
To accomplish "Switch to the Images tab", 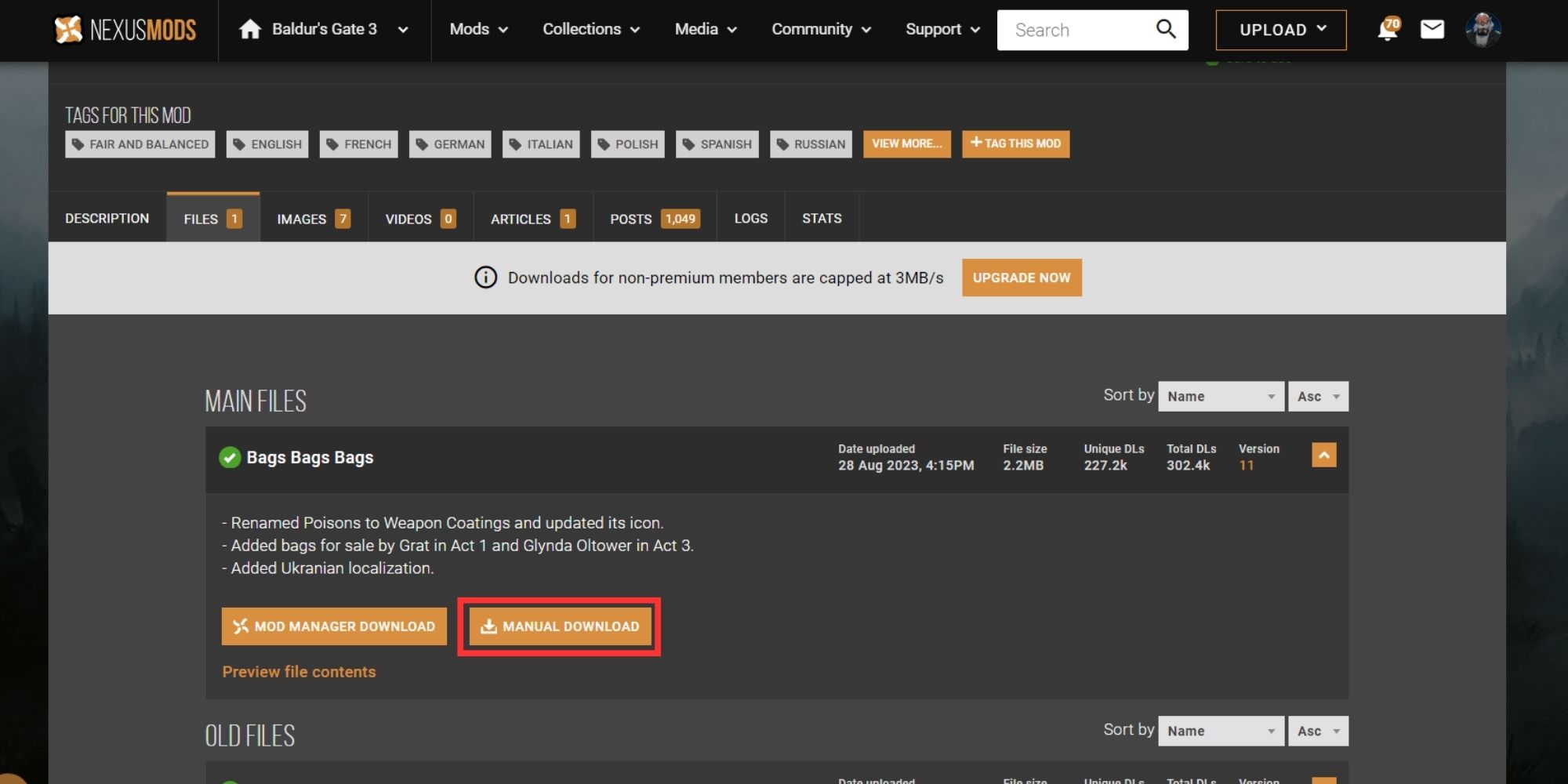I will 313,219.
